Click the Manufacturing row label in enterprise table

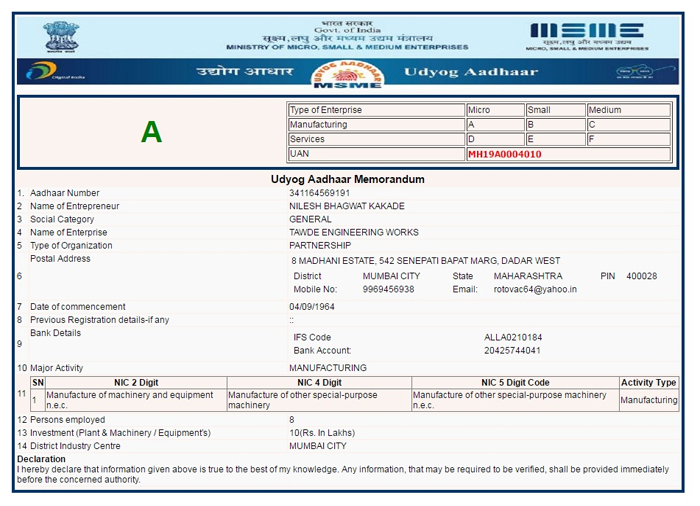coord(376,125)
